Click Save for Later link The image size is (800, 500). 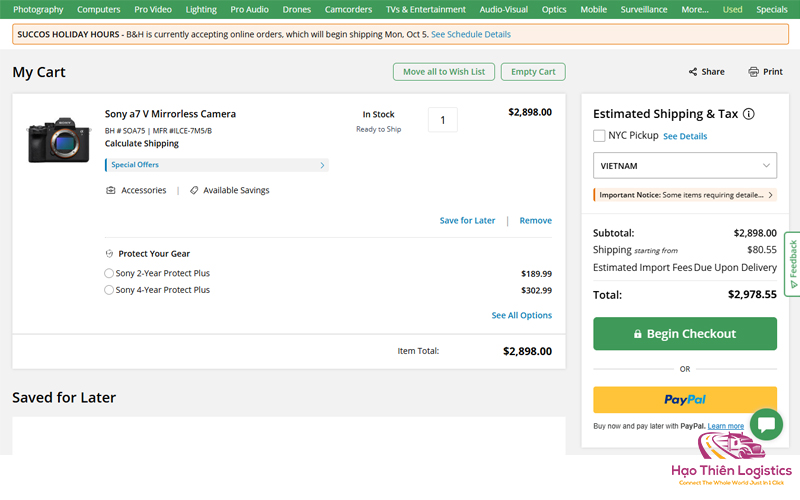click(x=467, y=220)
